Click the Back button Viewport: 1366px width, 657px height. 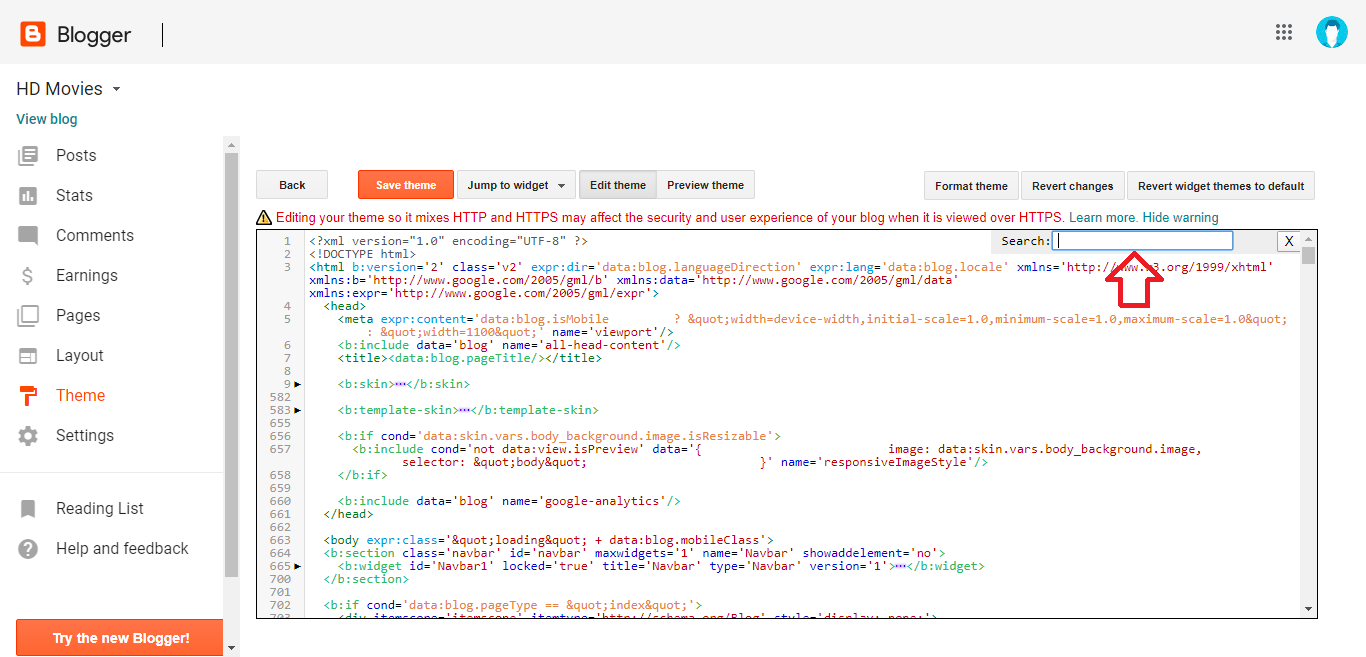pyautogui.click(x=292, y=185)
